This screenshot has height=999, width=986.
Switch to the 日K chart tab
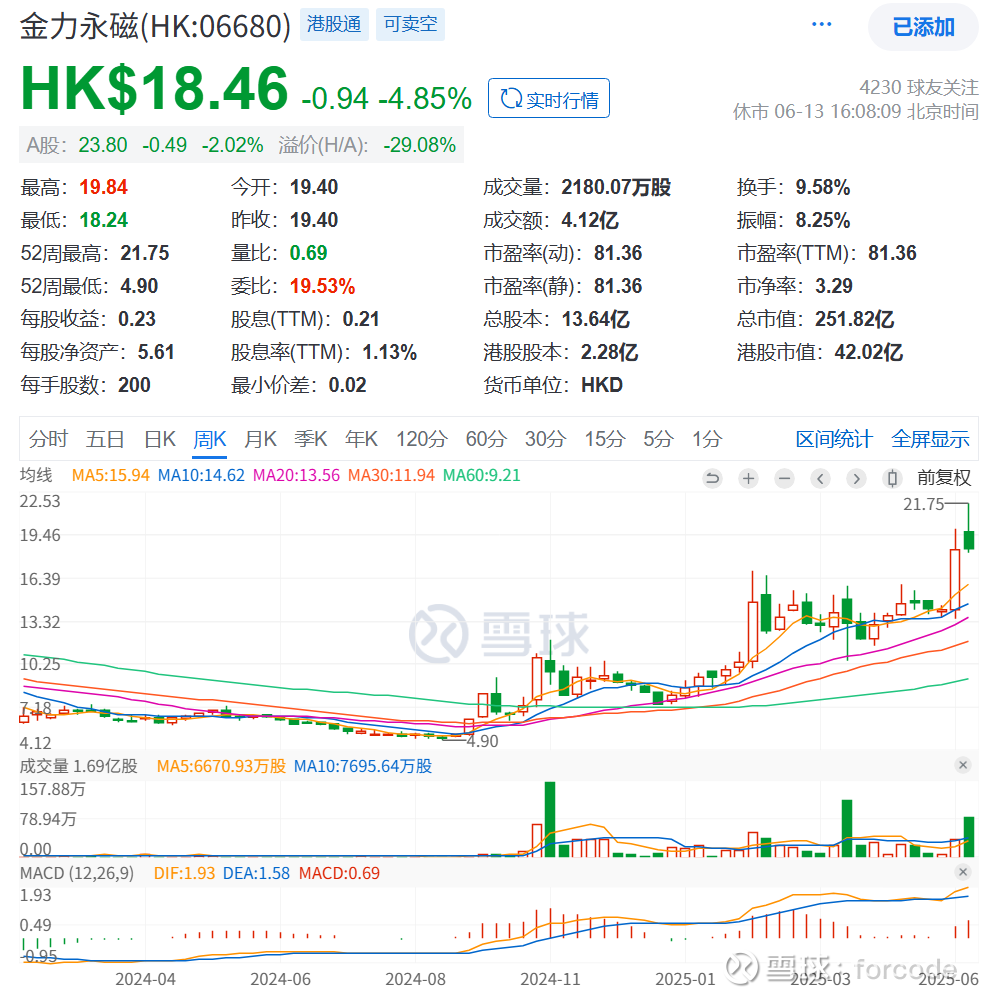[x=160, y=439]
